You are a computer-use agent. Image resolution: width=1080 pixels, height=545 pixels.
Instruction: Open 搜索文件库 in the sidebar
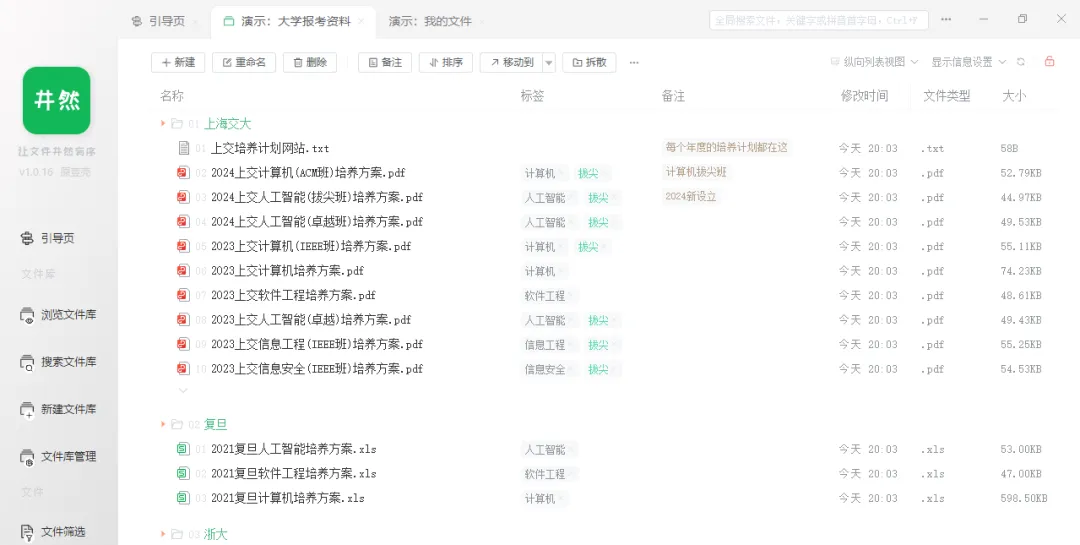pos(58,362)
